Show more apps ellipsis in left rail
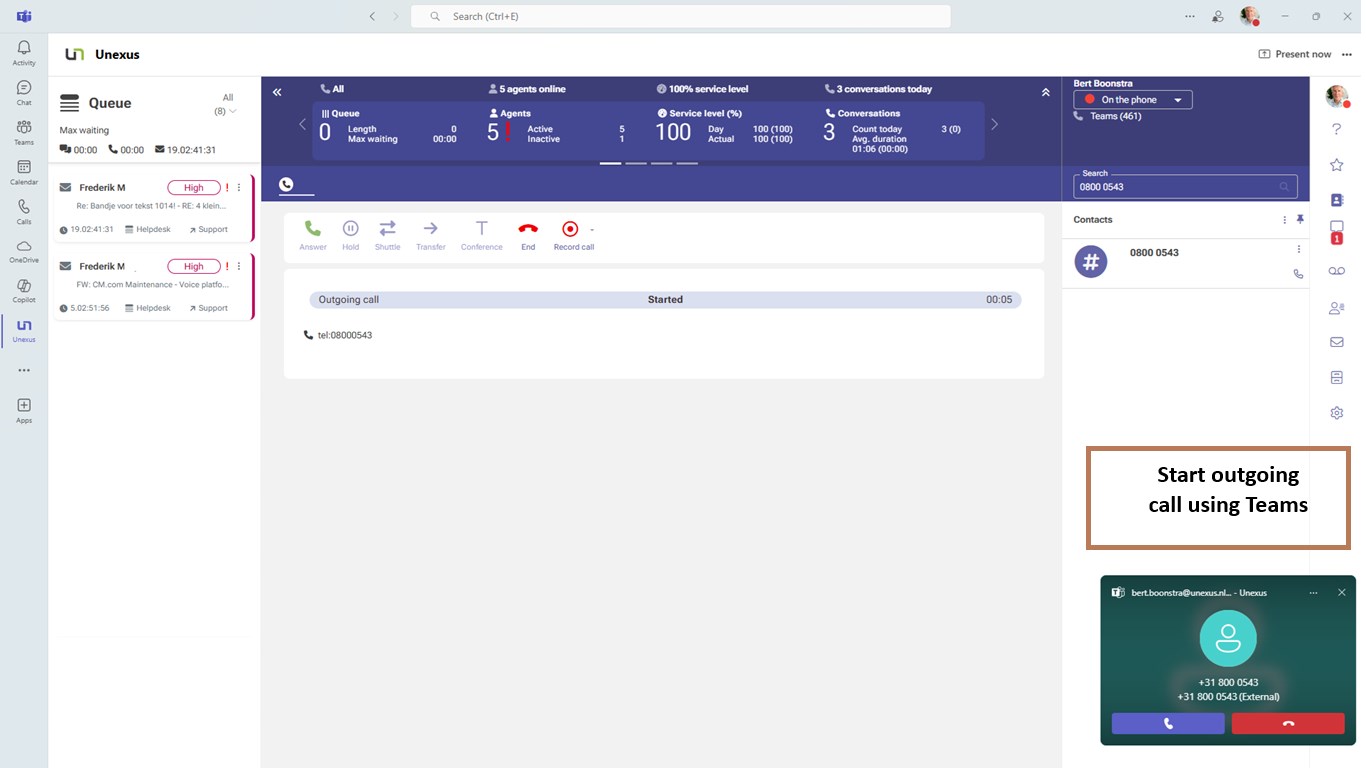The height and width of the screenshot is (768, 1366). tap(24, 370)
